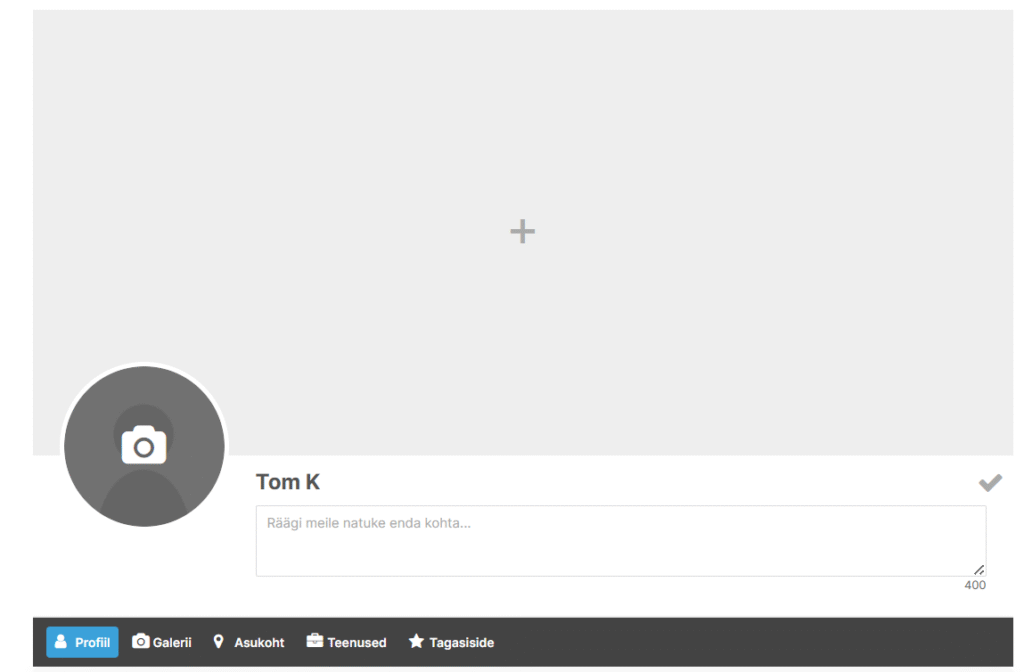Click the Tom K name heading
Image resolution: width=1024 pixels, height=672 pixels.
[287, 482]
